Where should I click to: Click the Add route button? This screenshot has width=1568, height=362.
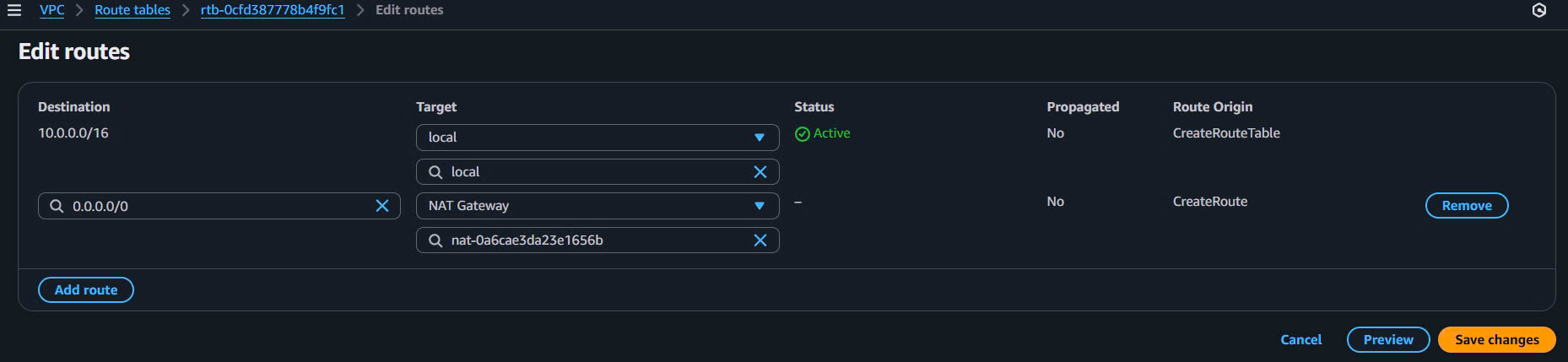pos(86,290)
